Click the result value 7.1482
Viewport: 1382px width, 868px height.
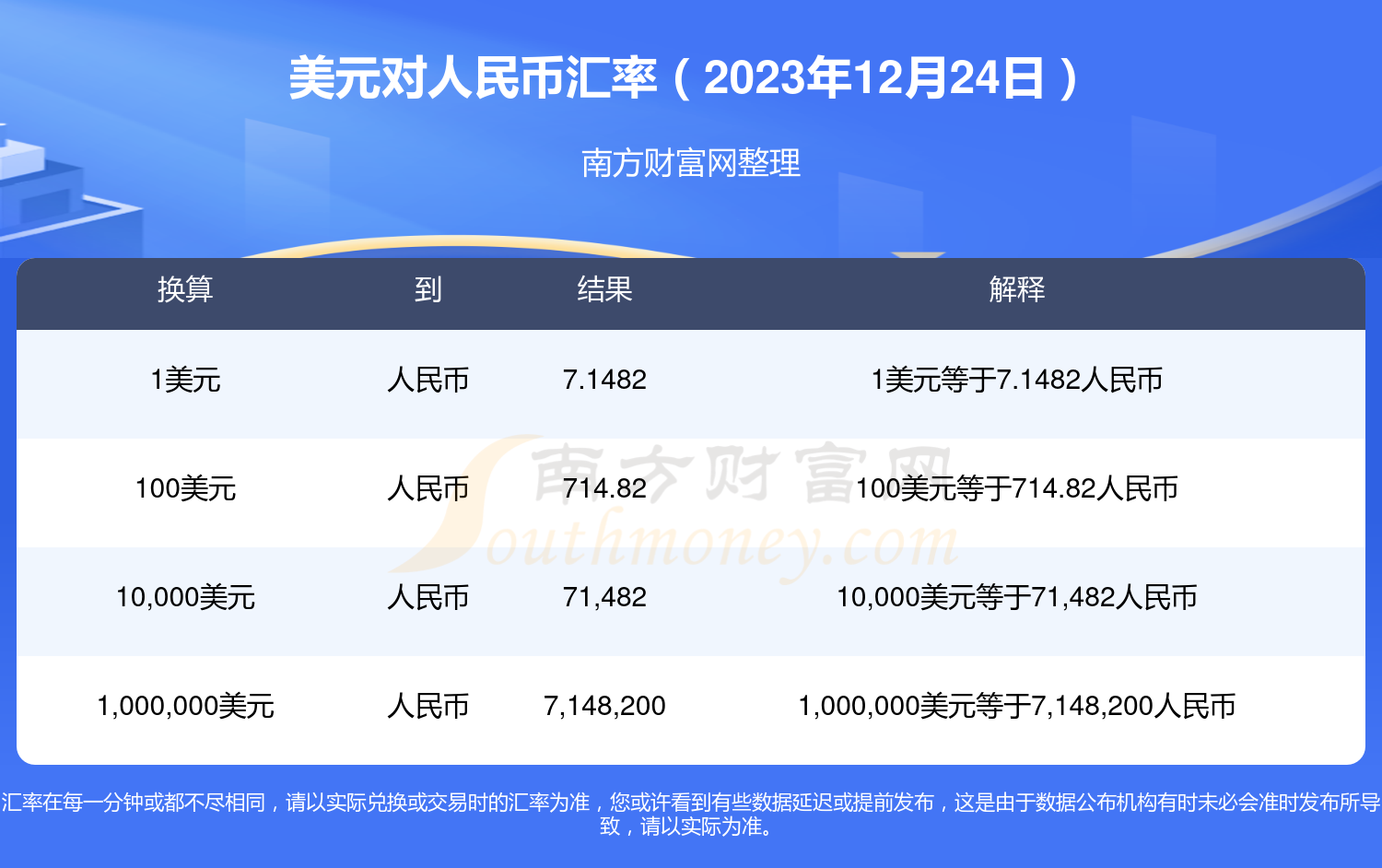[604, 380]
